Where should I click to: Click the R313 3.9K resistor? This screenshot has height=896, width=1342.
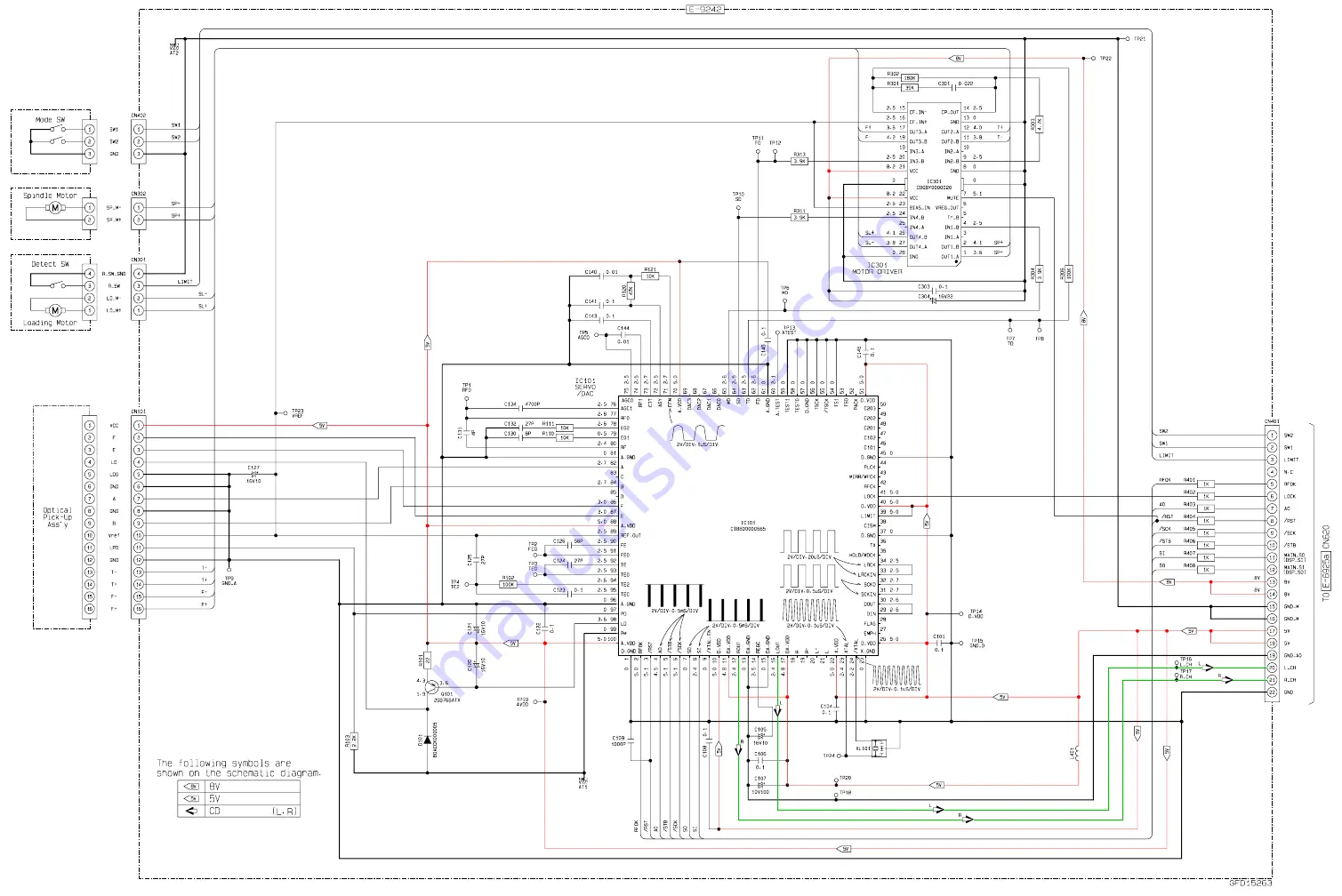coord(800,161)
